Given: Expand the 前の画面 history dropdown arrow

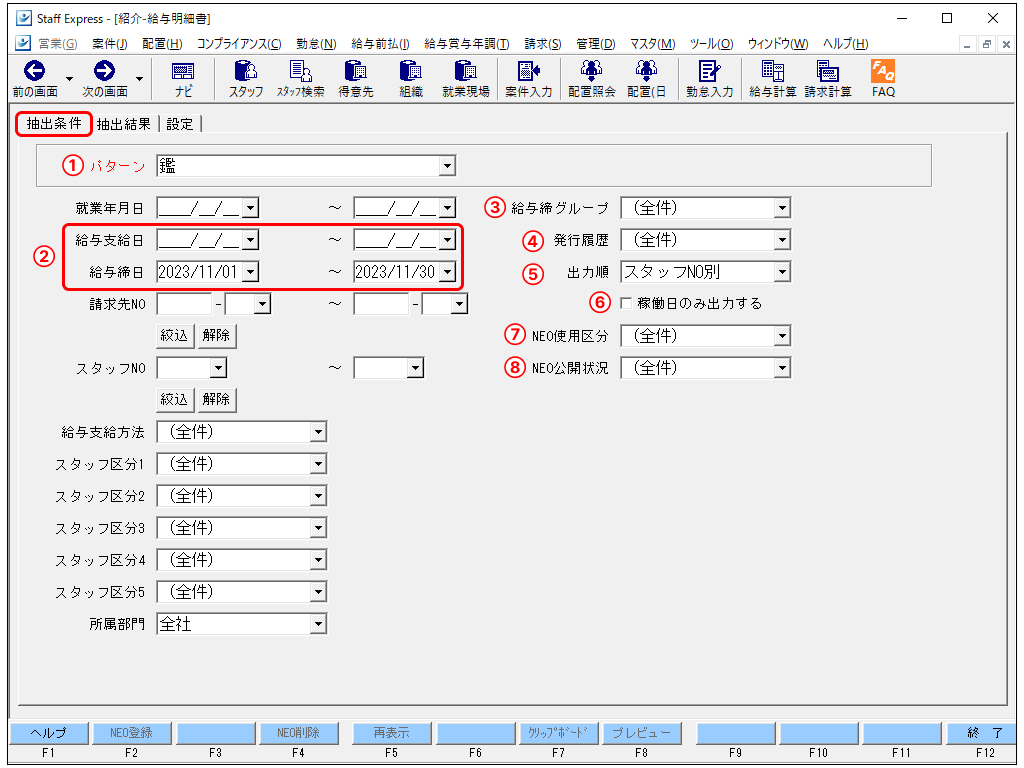Looking at the screenshot, I should [69, 79].
